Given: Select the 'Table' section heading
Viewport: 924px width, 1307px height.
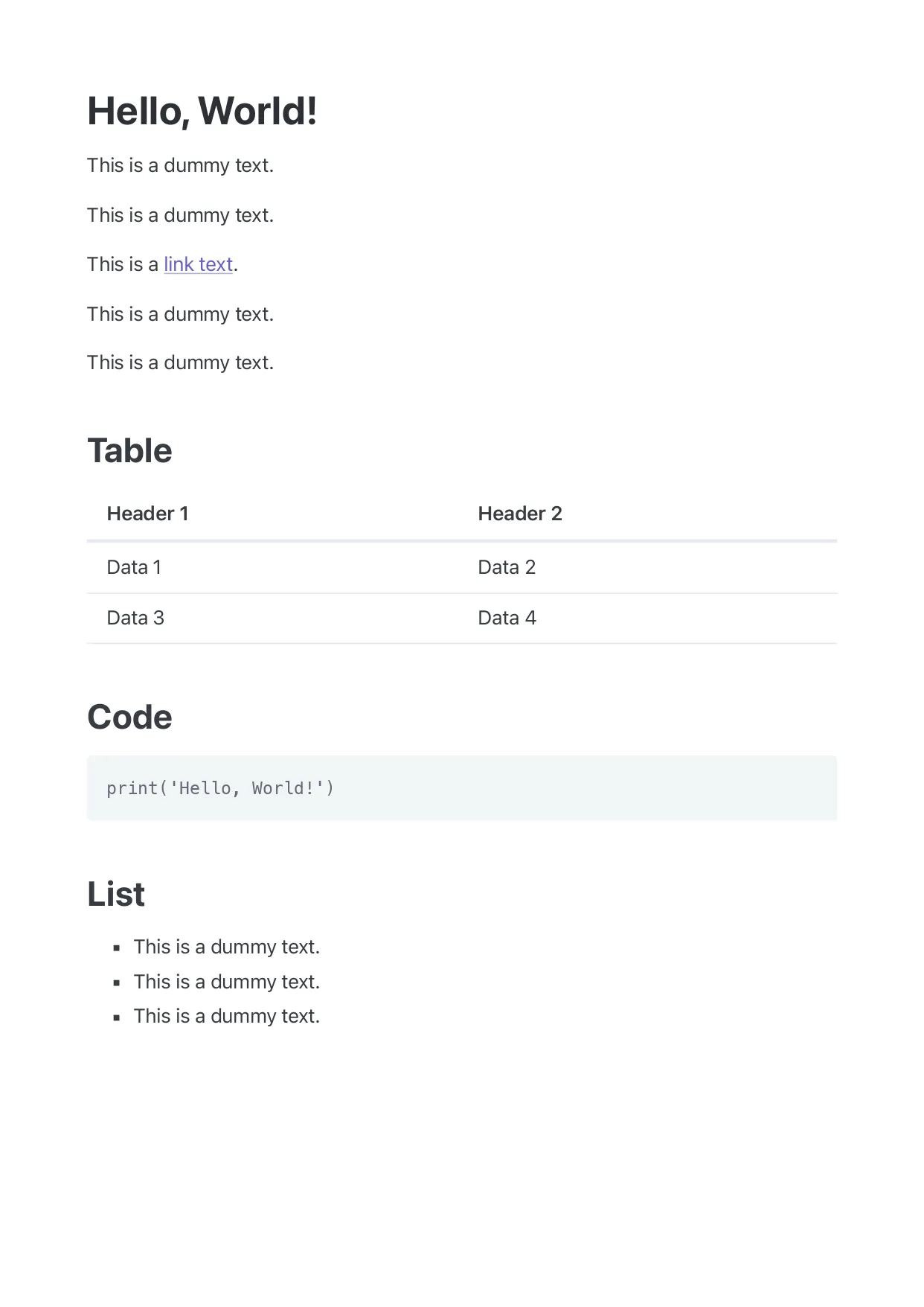Looking at the screenshot, I should (129, 450).
